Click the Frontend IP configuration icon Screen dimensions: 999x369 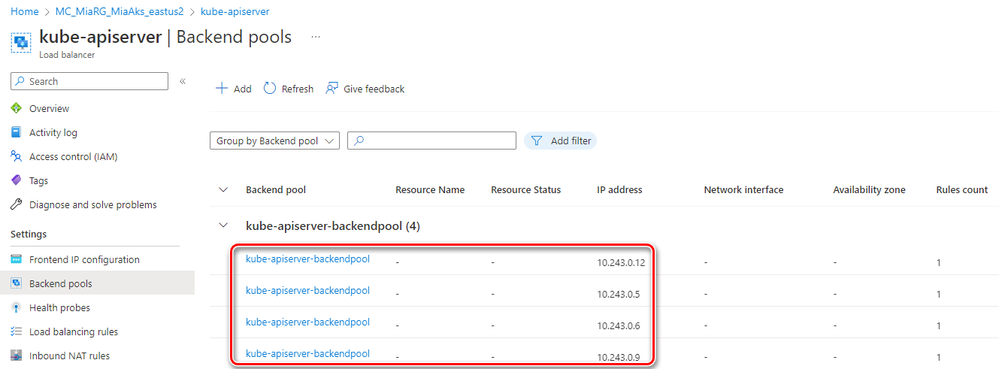(x=17, y=259)
